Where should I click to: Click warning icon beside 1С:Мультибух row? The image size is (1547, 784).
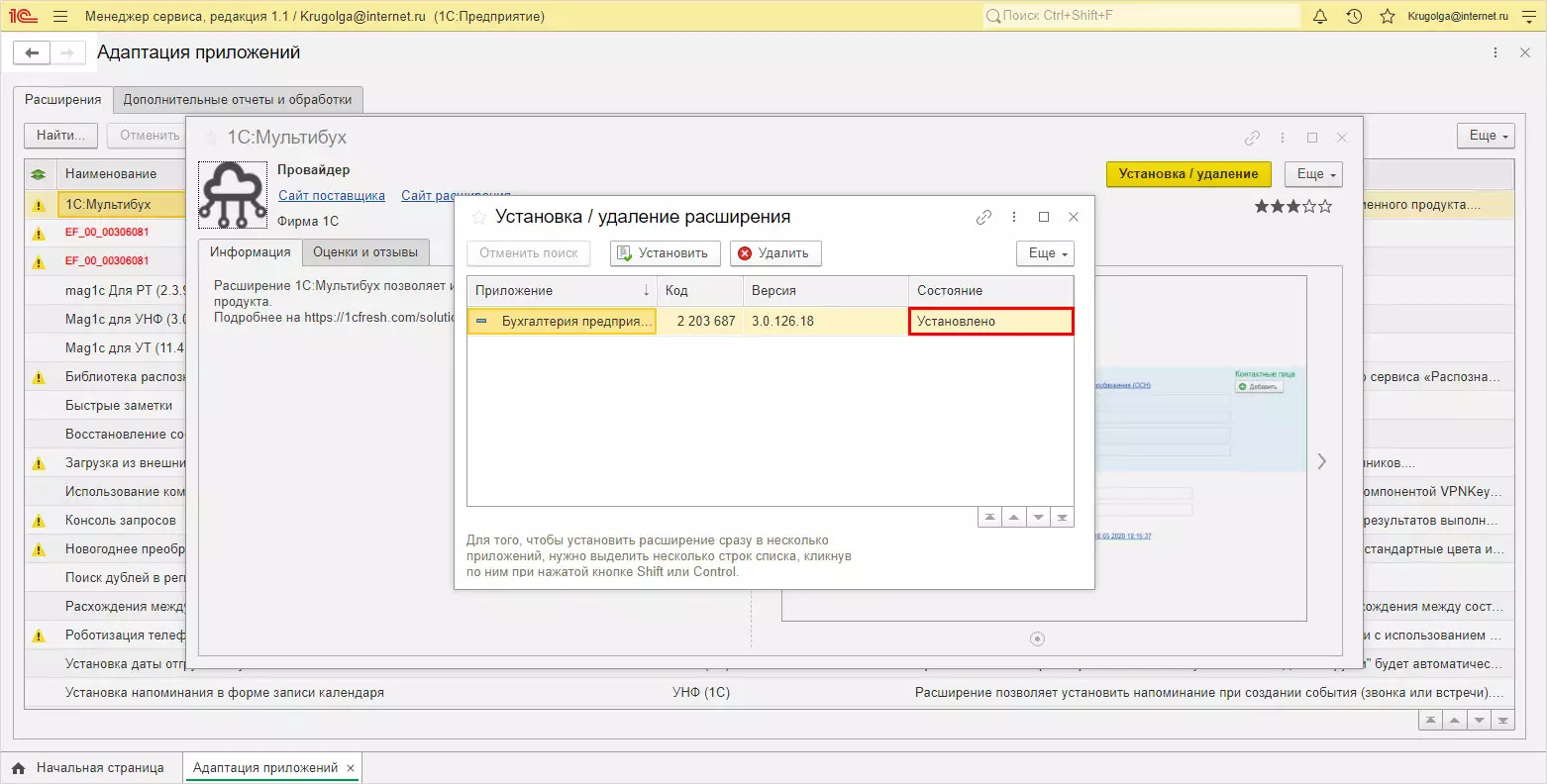click(39, 205)
